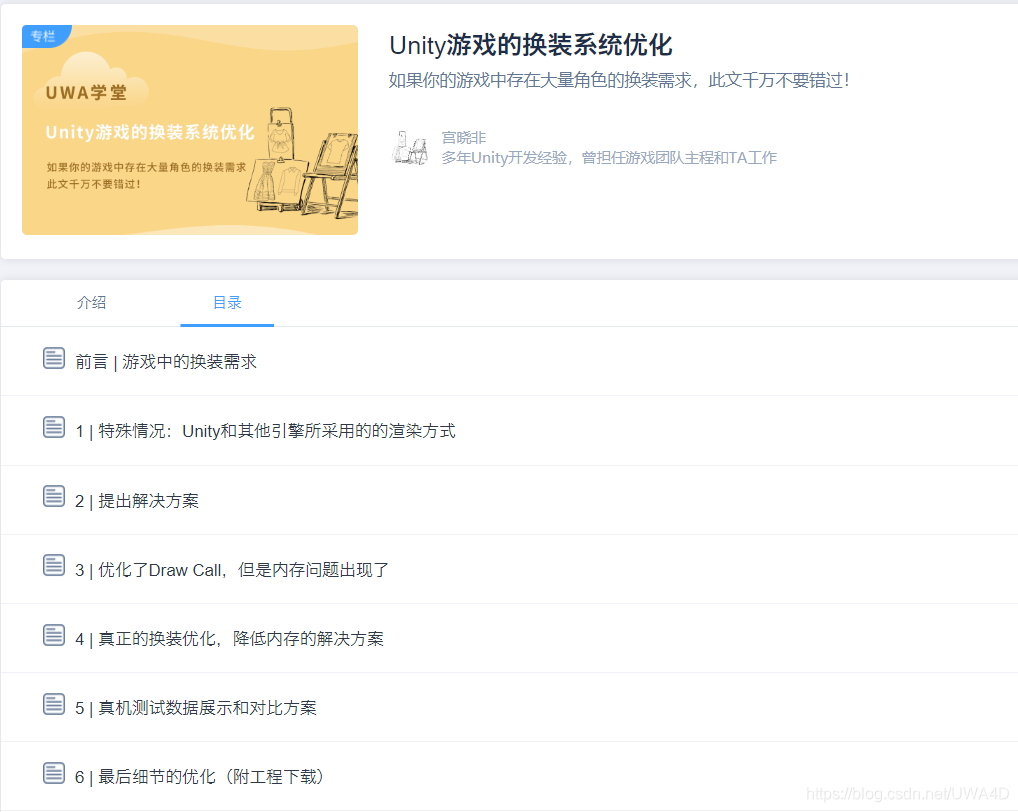Image resolution: width=1018 pixels, height=812 pixels.
Task: Click the document icon beside 6 最后细节的优化
Action: tap(54, 773)
